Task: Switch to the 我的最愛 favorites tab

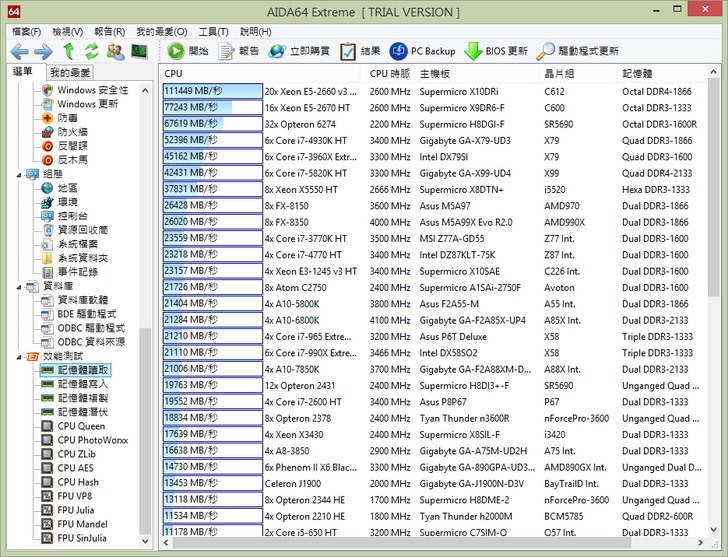Action: [x=70, y=73]
